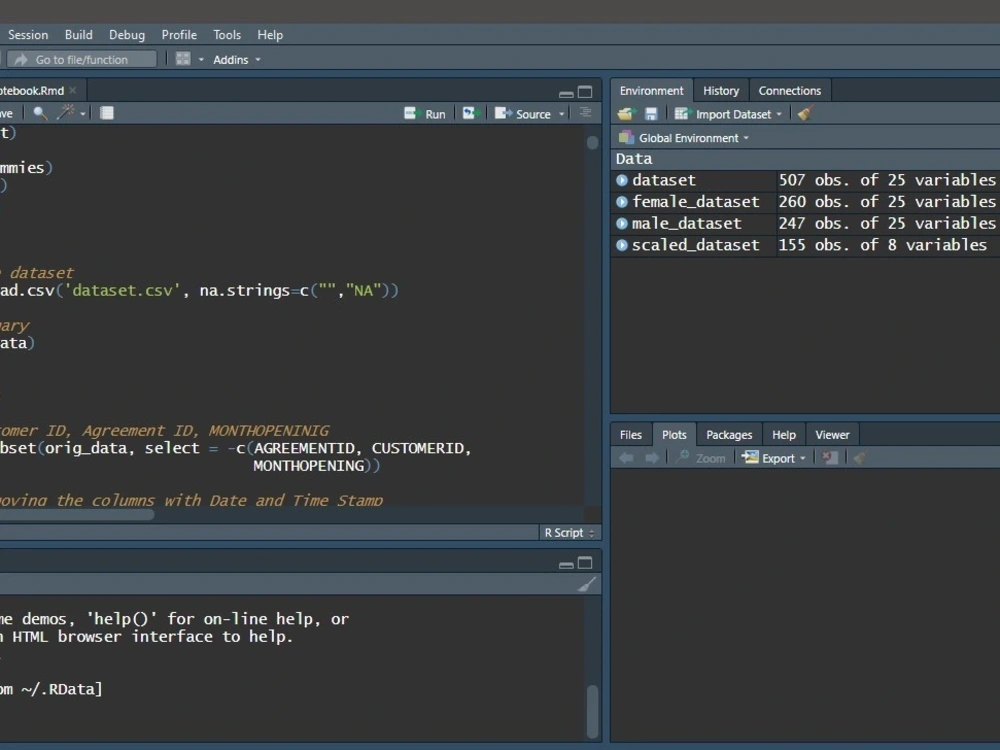This screenshot has width=1000, height=750.
Task: Click '507 obs. of 25 variables' text
Action: (886, 180)
